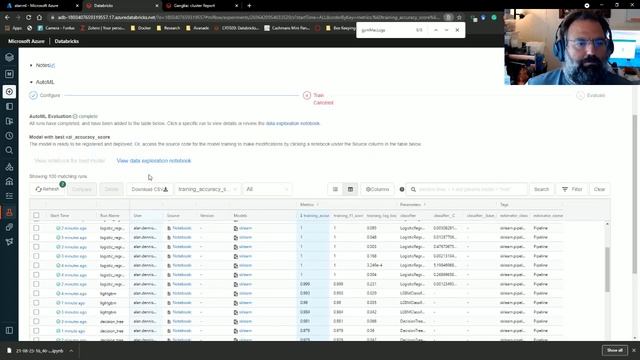Collapse the AutoML section
640x360 pixels.
point(31,82)
